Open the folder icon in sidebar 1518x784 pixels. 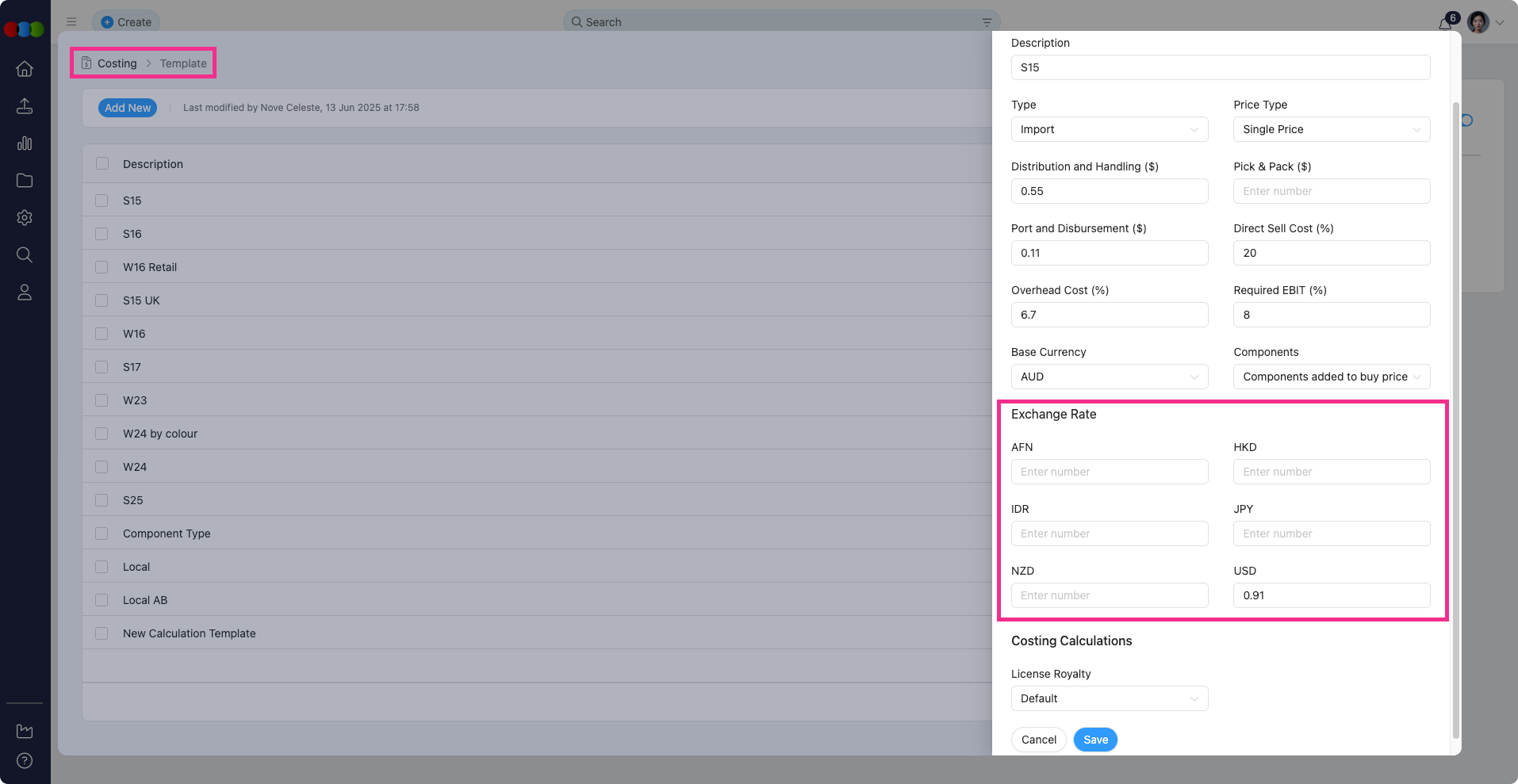click(25, 181)
